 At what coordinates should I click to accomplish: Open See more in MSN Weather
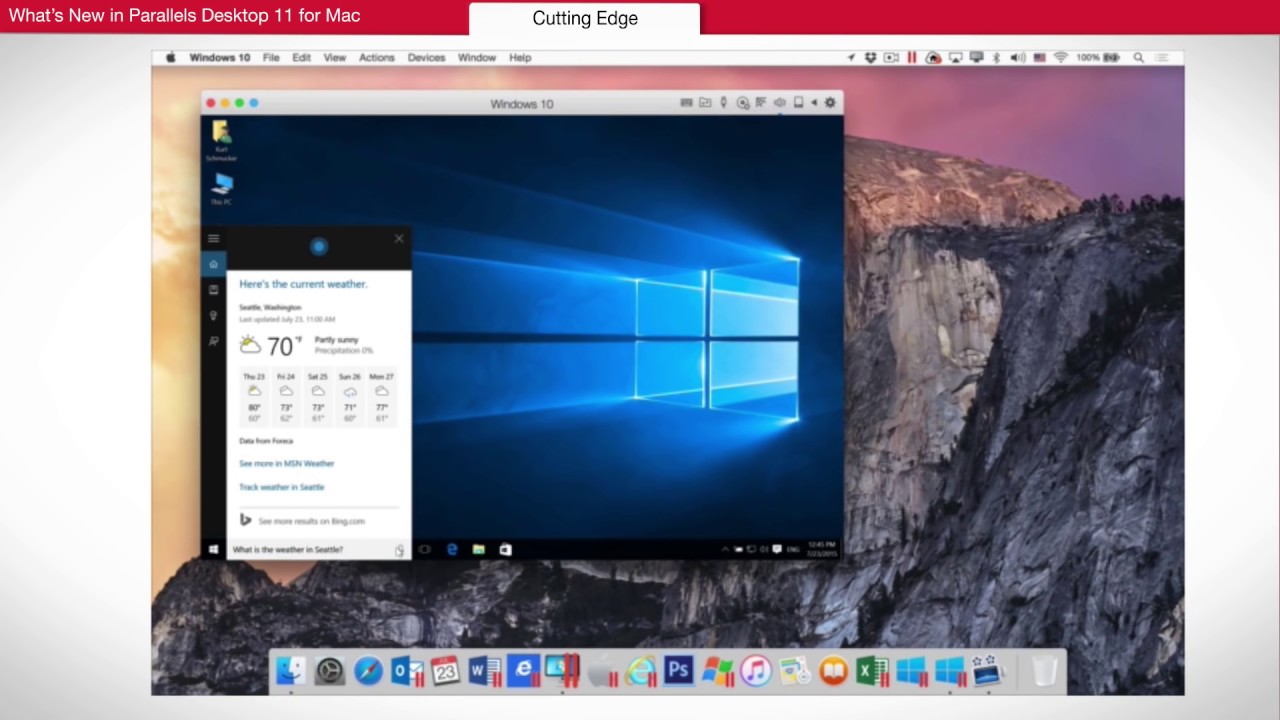pyautogui.click(x=287, y=464)
